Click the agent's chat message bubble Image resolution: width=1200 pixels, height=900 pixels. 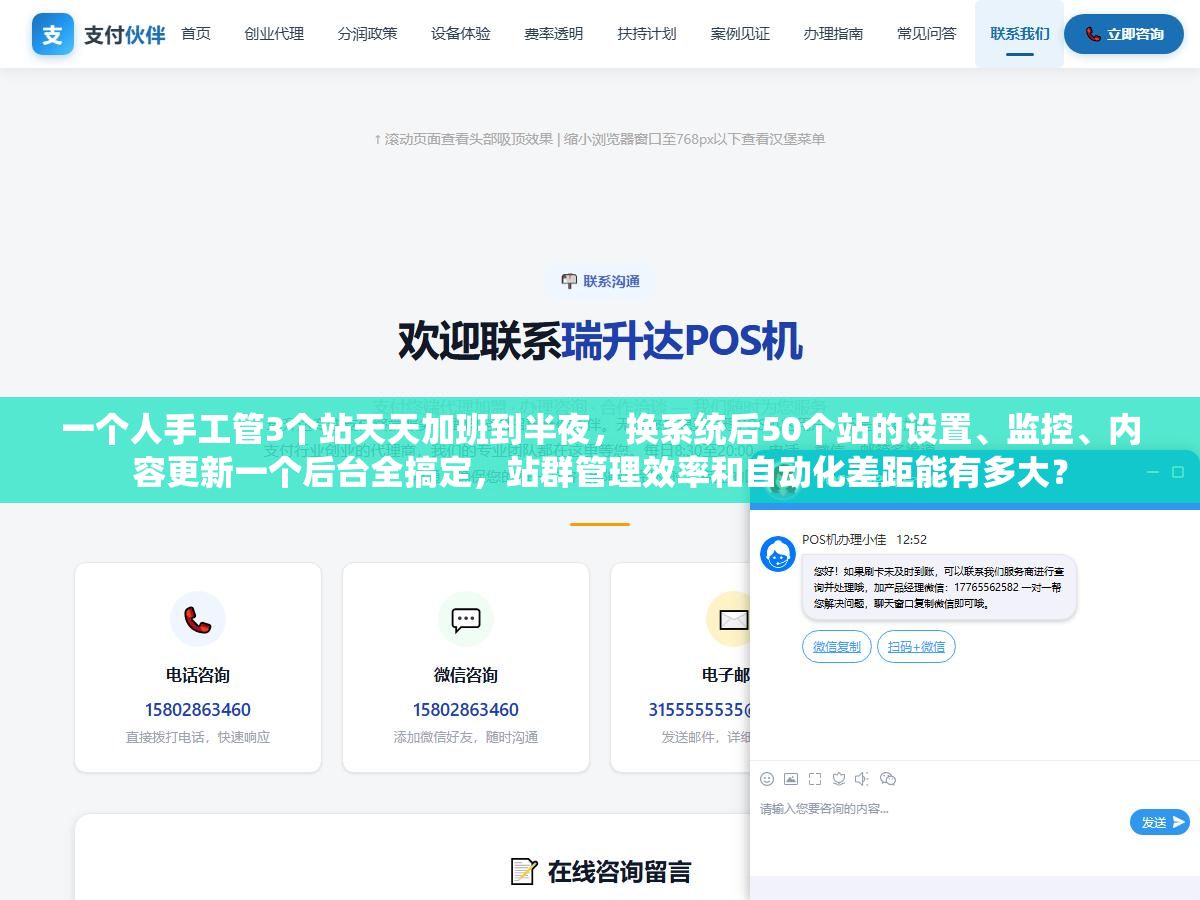click(x=939, y=587)
